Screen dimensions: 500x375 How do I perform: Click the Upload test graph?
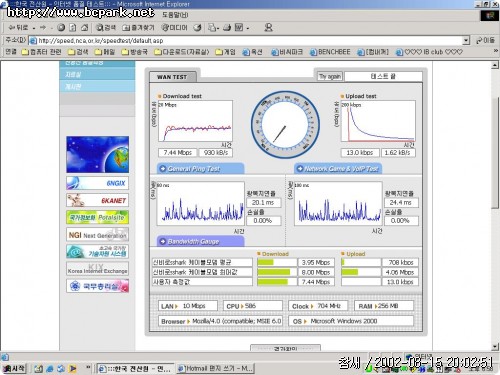[x=378, y=121]
